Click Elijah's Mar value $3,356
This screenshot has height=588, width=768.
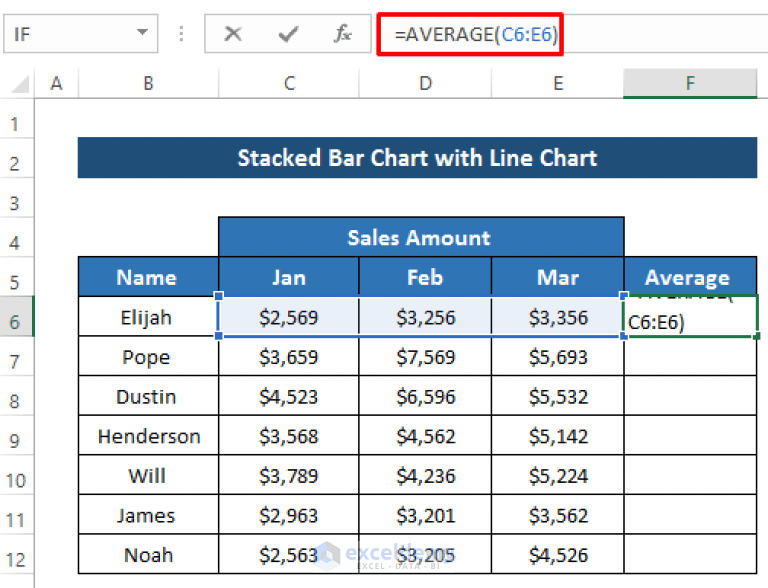557,317
